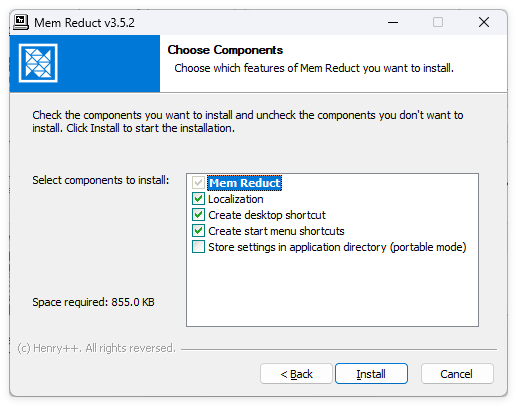Viewport: 517px width, 406px height.
Task: Click the Select components to install label
Action: point(101,180)
